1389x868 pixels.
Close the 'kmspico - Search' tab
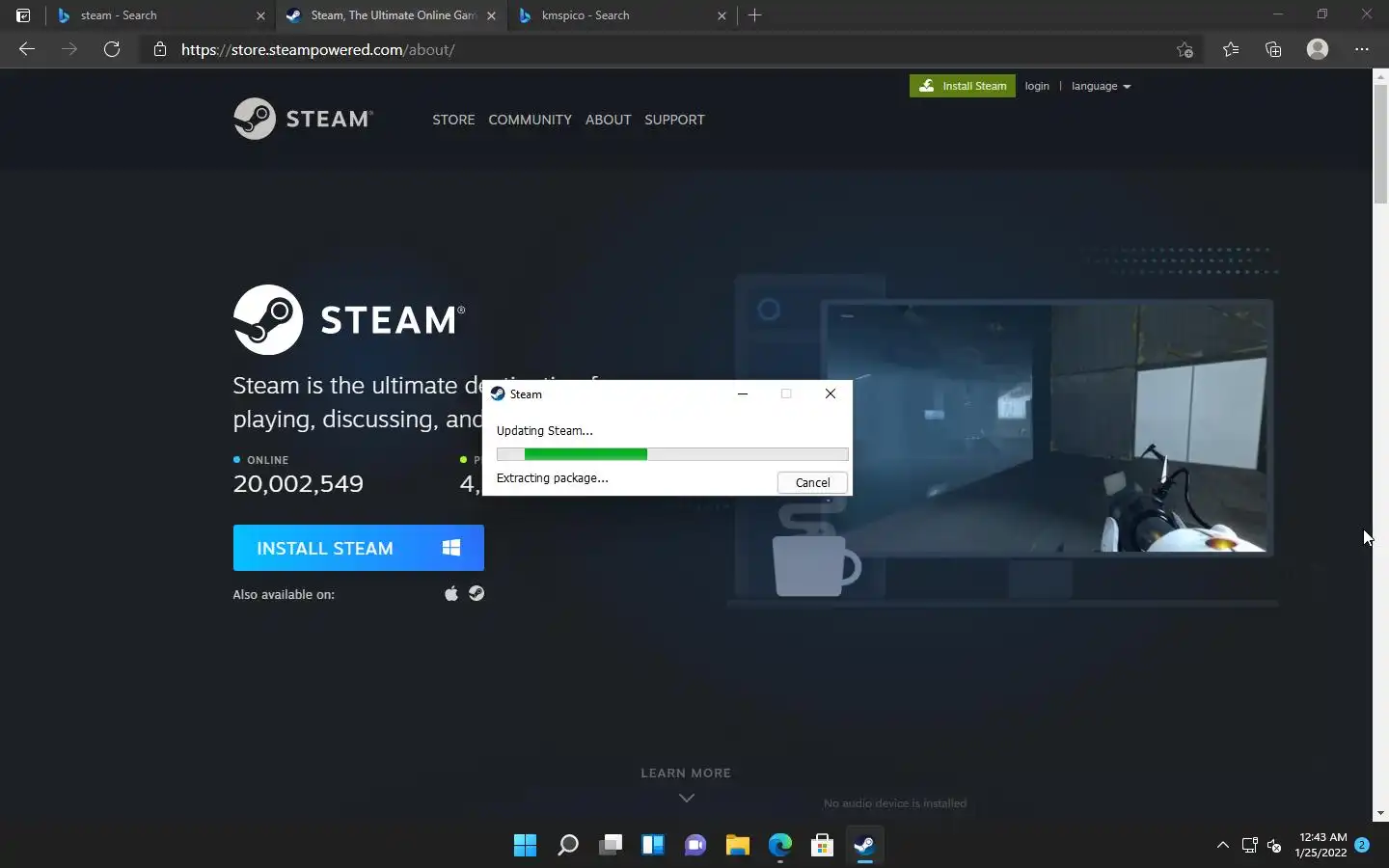pyautogui.click(x=722, y=15)
